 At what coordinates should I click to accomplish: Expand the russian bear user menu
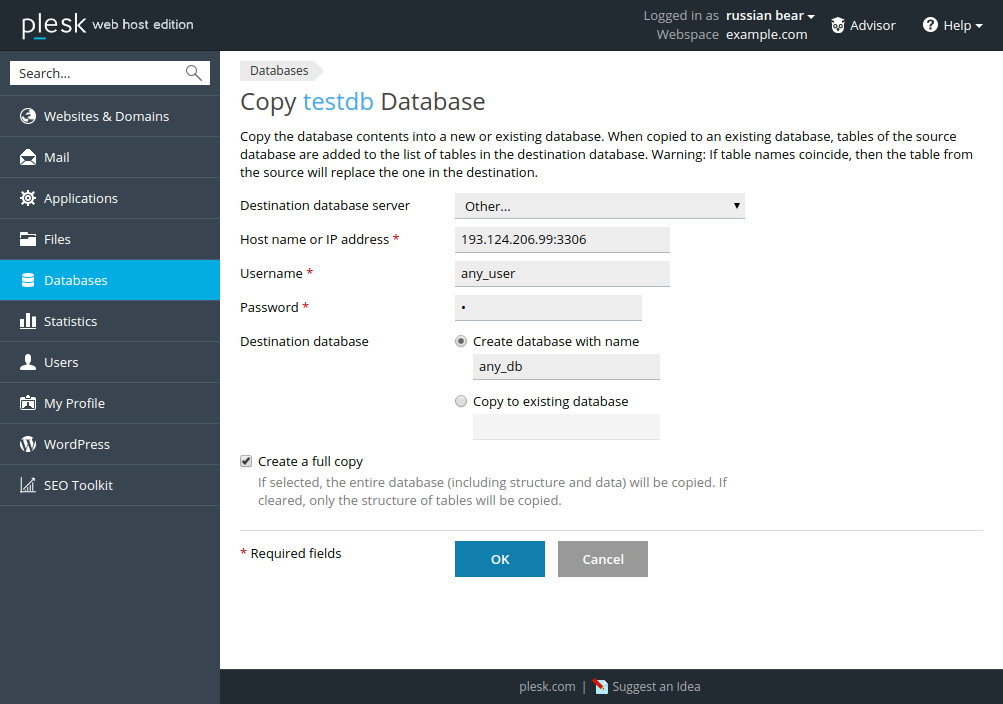[x=770, y=16]
